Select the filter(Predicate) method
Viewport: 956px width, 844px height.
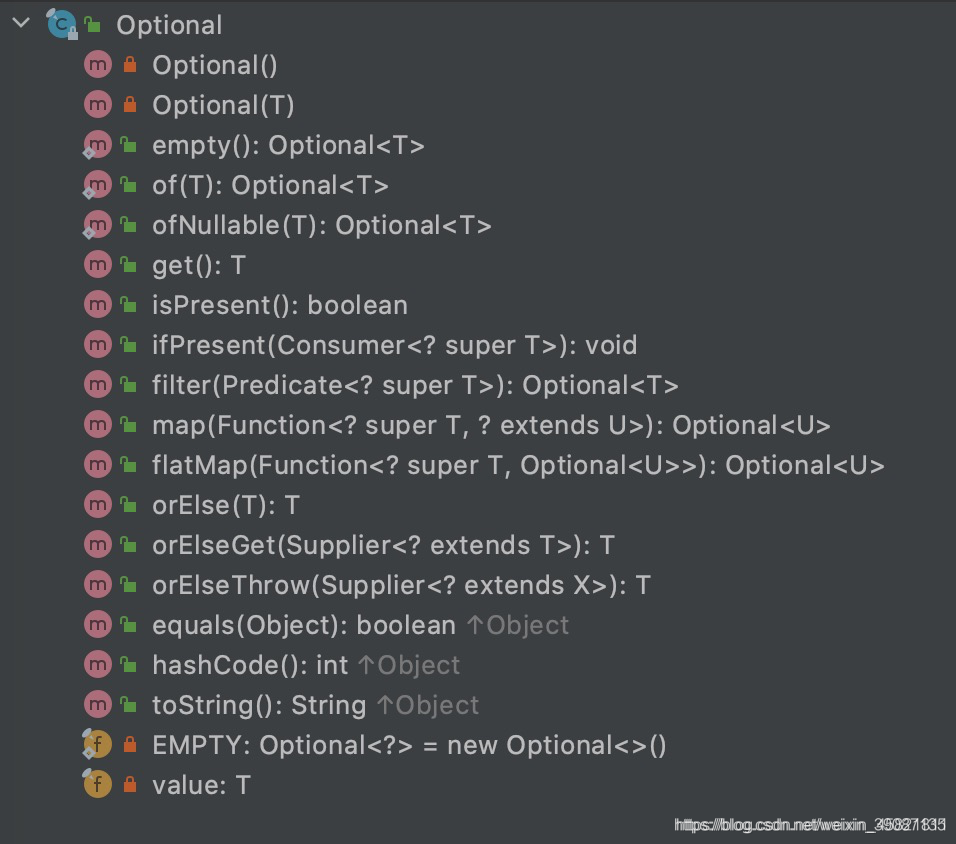[x=320, y=384]
